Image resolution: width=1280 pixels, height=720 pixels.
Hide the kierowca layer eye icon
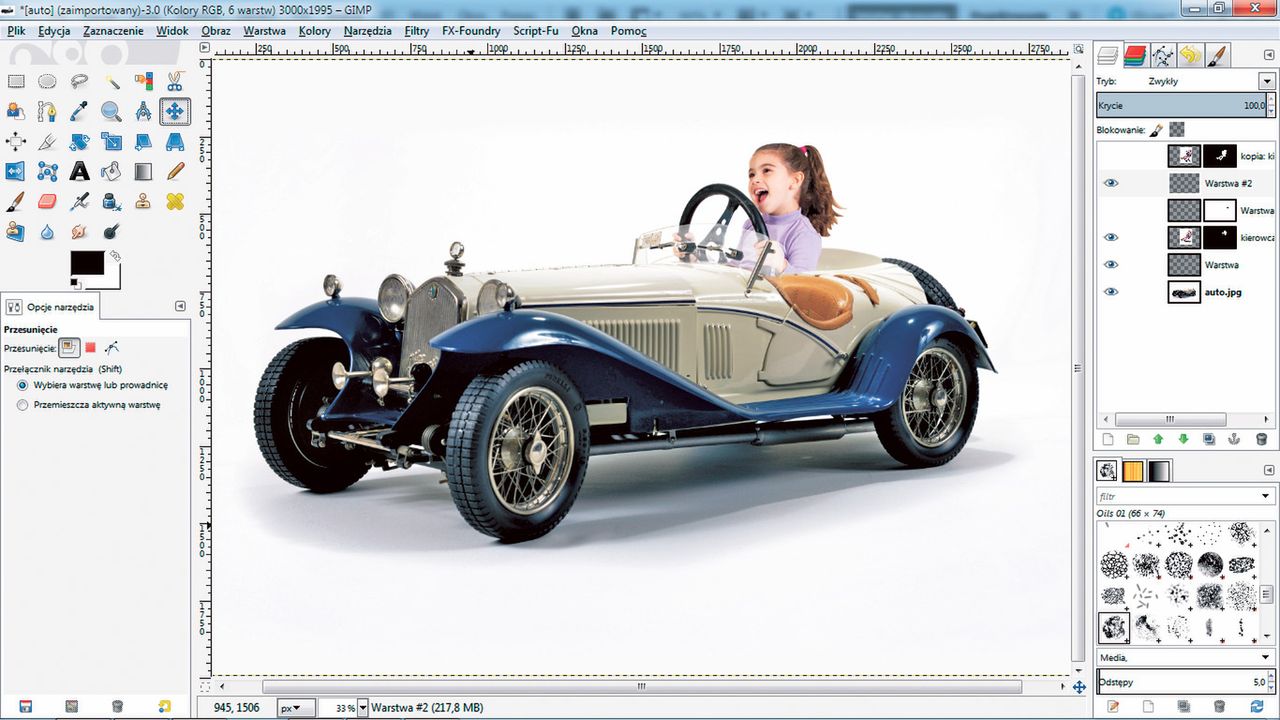coord(1111,237)
